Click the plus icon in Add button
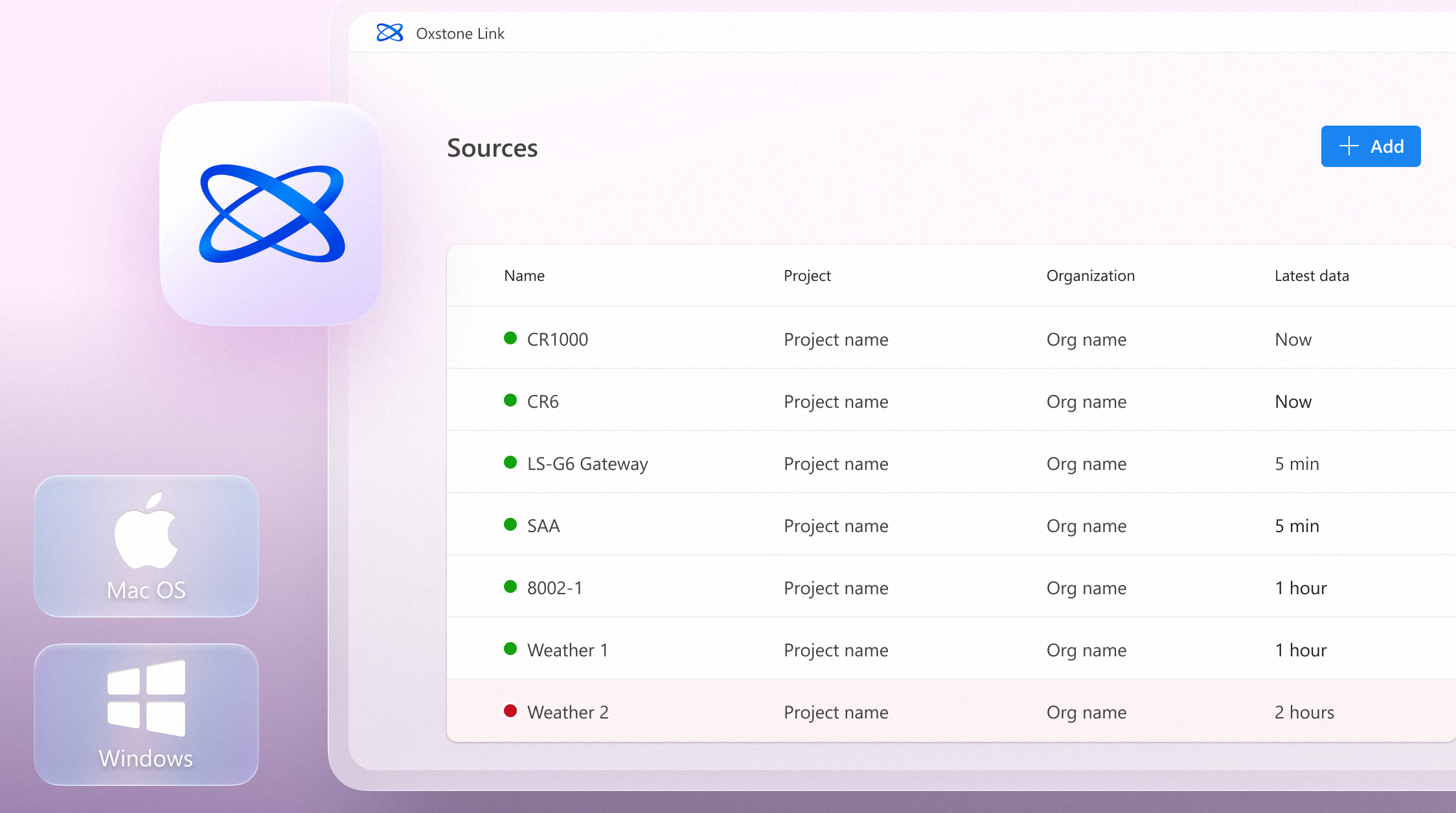The height and width of the screenshot is (813, 1456). click(1348, 146)
